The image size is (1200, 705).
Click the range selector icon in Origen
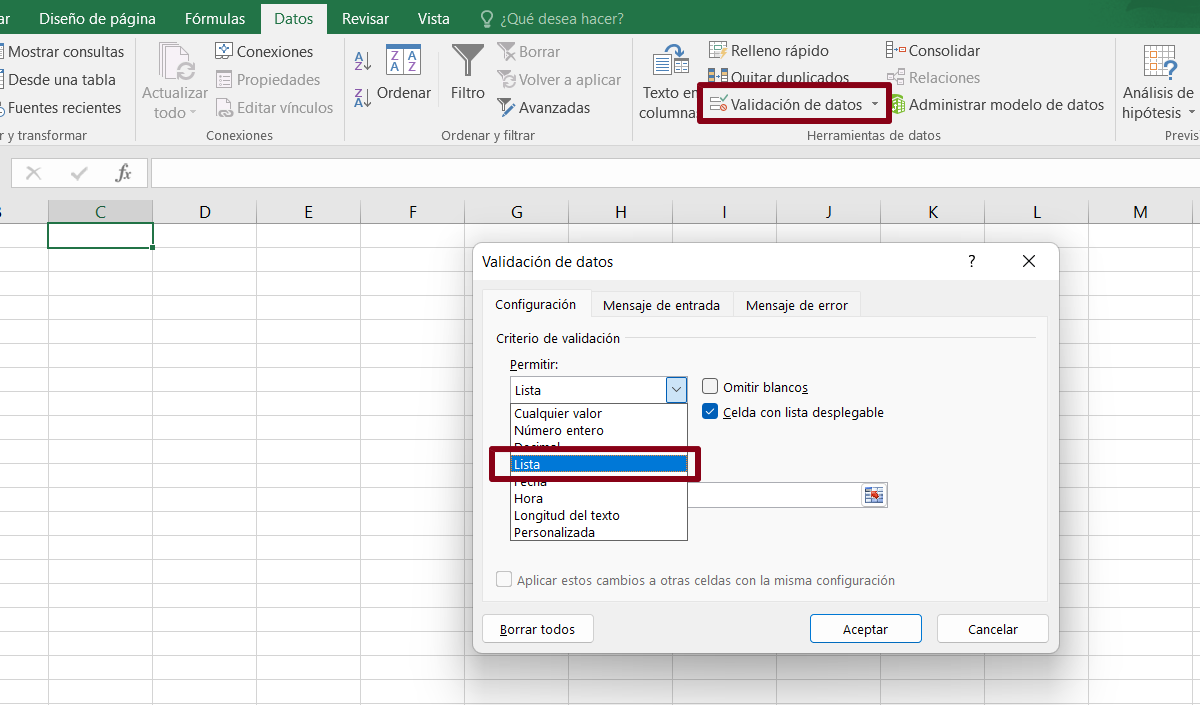(875, 495)
